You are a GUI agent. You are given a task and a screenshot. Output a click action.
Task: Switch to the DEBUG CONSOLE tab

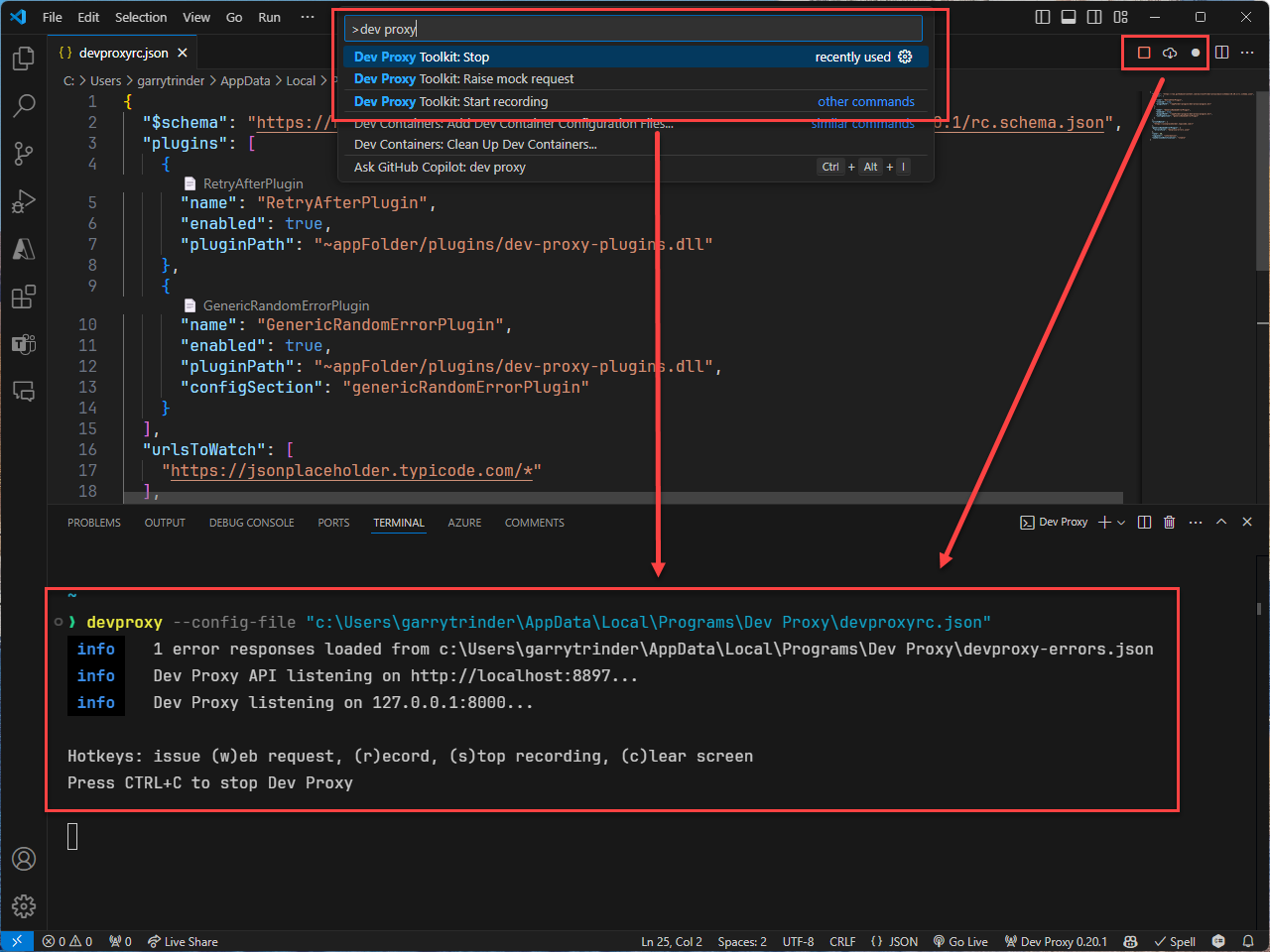tap(251, 523)
